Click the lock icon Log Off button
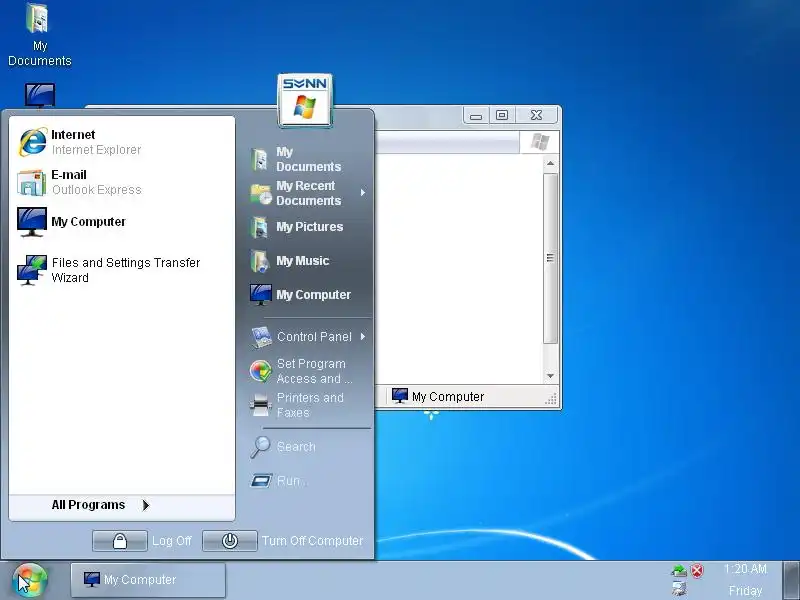Viewport: 800px width, 600px height. [120, 541]
